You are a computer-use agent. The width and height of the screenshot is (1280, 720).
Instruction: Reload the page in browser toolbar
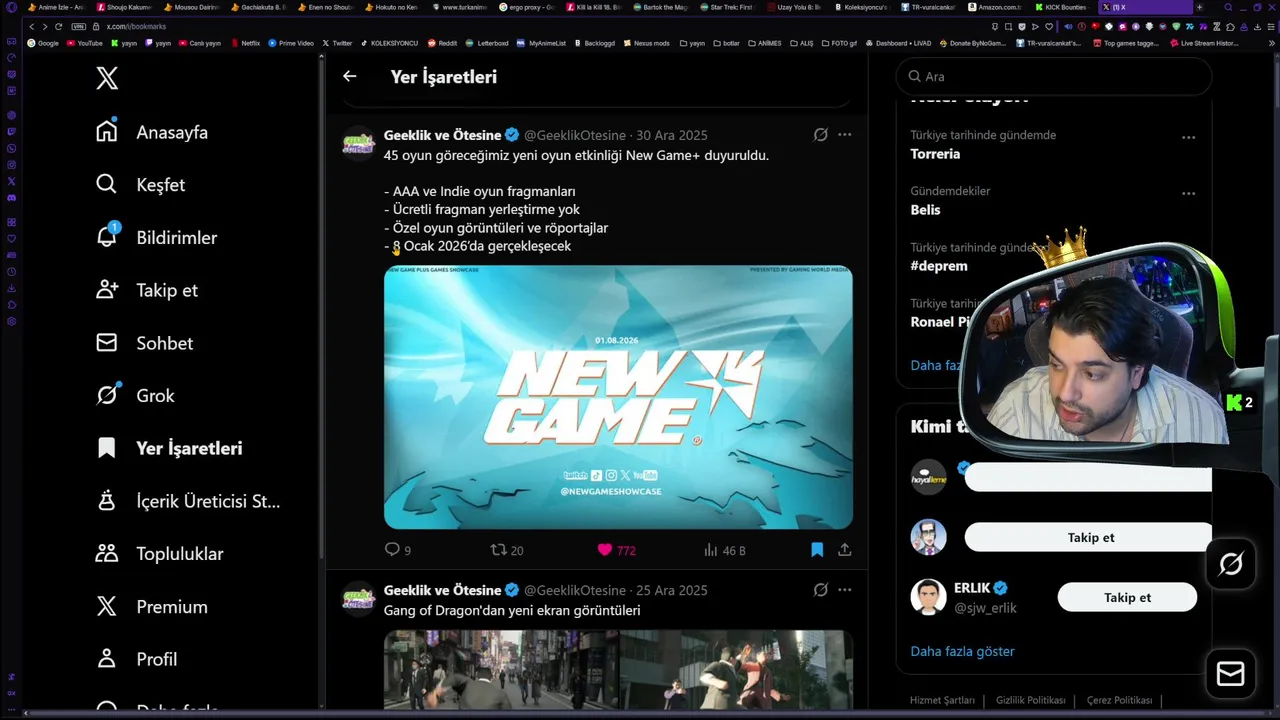58,26
